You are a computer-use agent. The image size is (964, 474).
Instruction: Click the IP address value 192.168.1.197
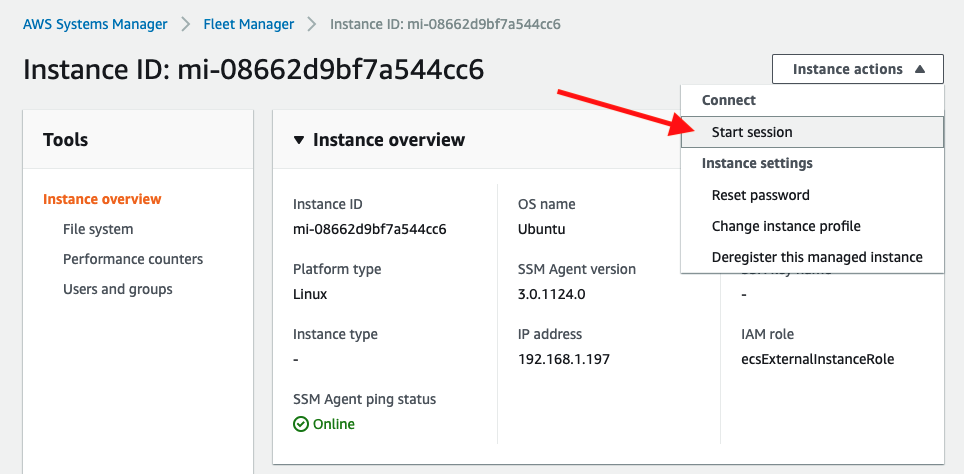coord(564,359)
